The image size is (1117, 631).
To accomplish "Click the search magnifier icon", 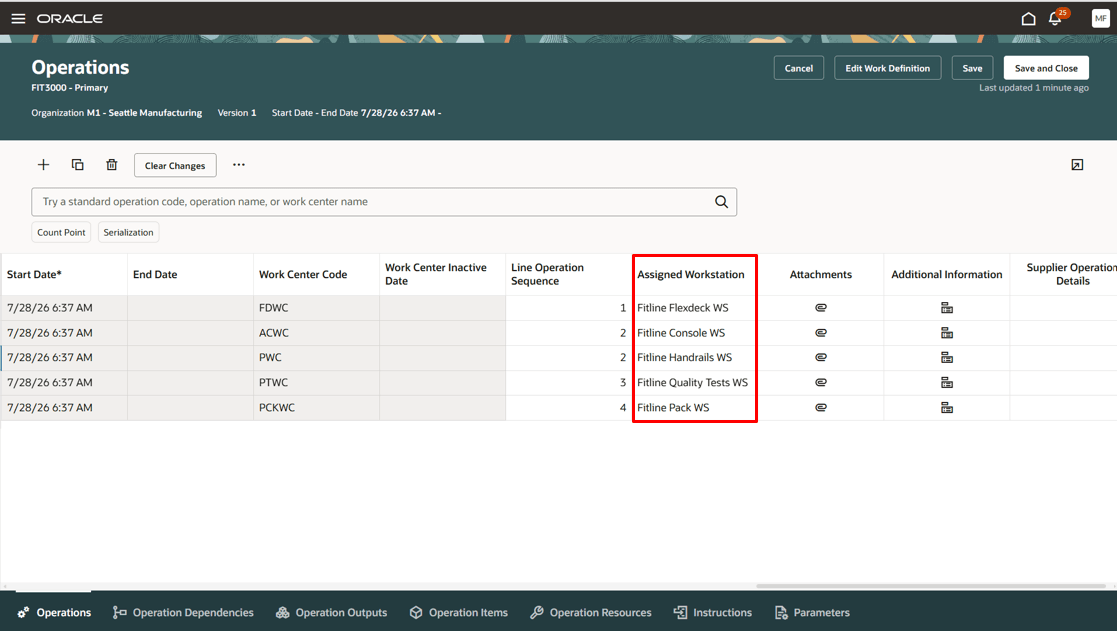I will (x=721, y=202).
